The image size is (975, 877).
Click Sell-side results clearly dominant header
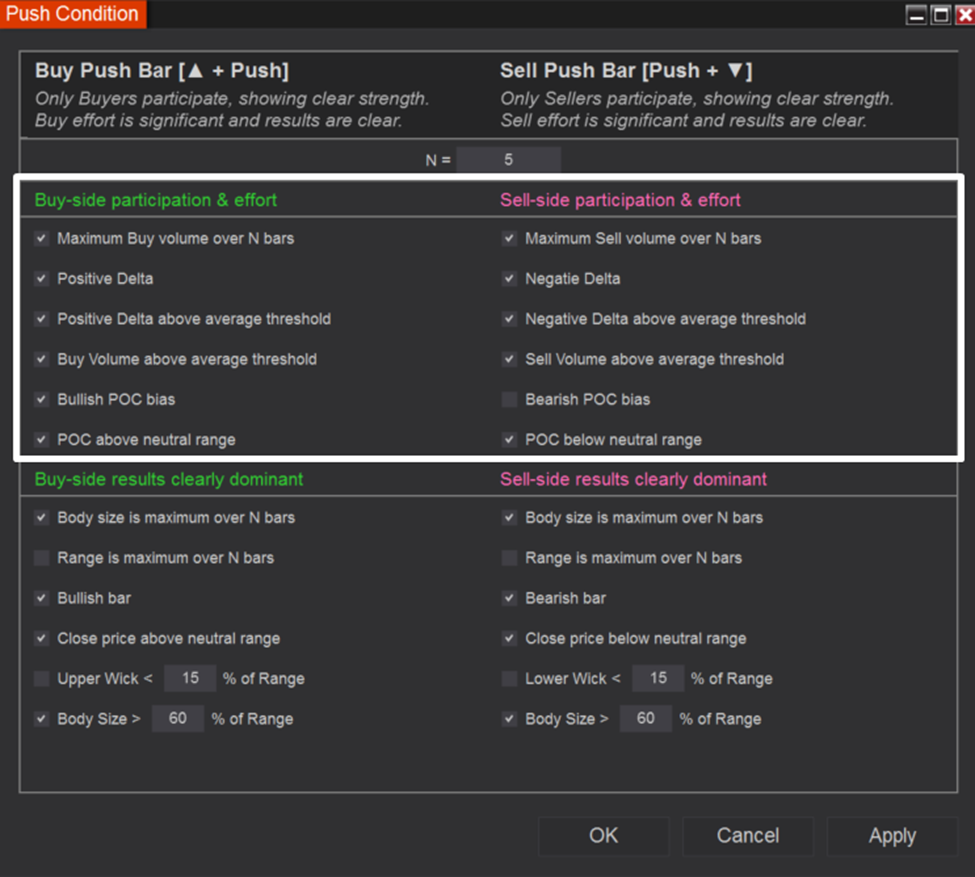tap(633, 479)
